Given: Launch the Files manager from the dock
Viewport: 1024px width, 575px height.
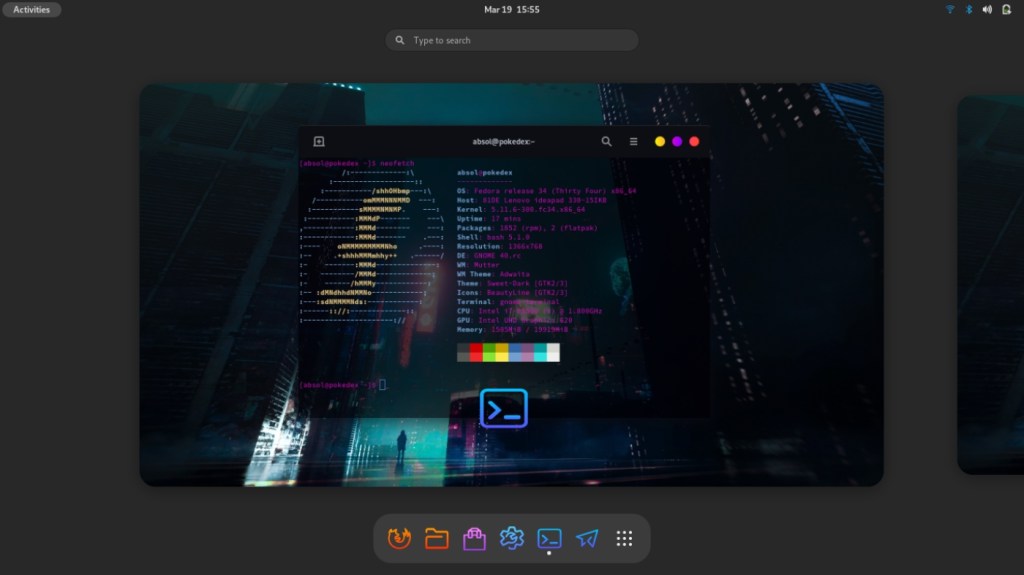Looking at the screenshot, I should (437, 539).
